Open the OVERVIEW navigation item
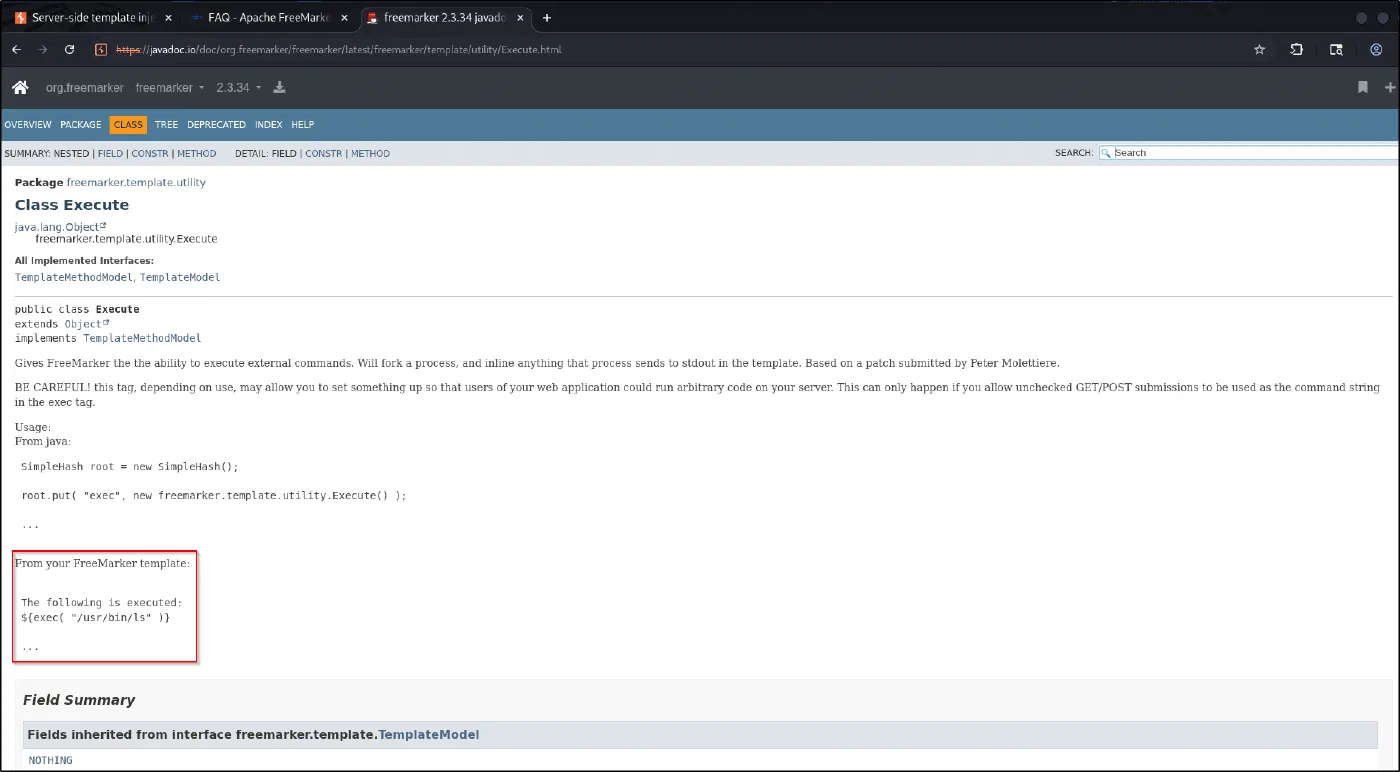Image resolution: width=1400 pixels, height=772 pixels. (28, 125)
